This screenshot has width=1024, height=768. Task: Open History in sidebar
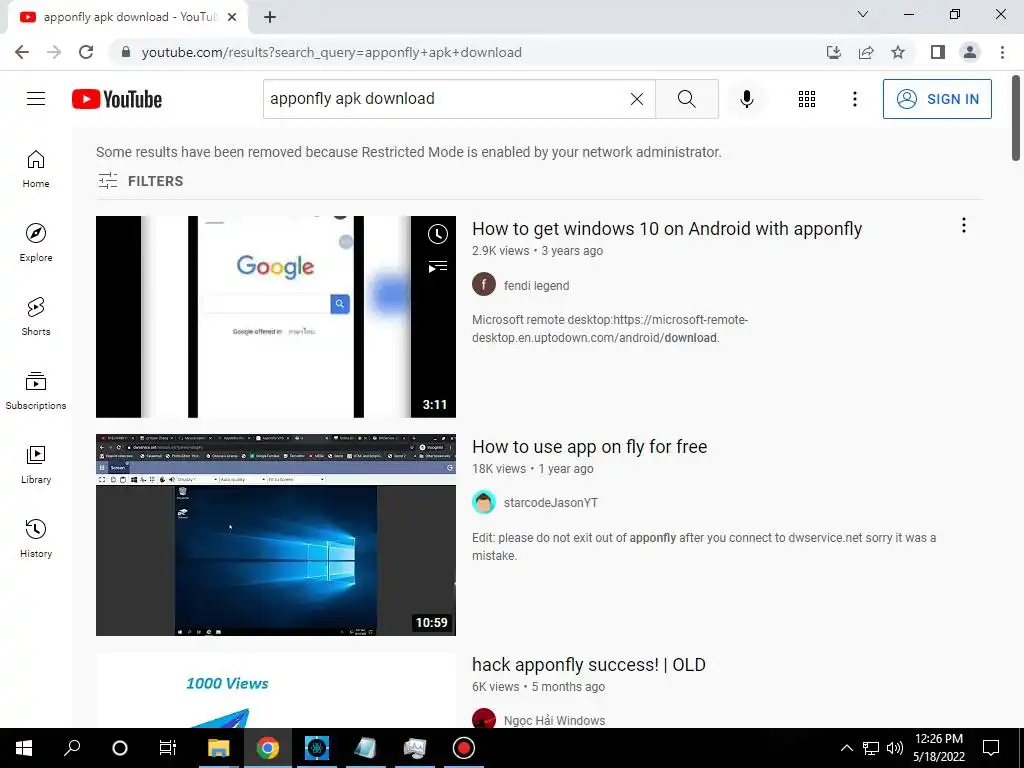tap(36, 538)
